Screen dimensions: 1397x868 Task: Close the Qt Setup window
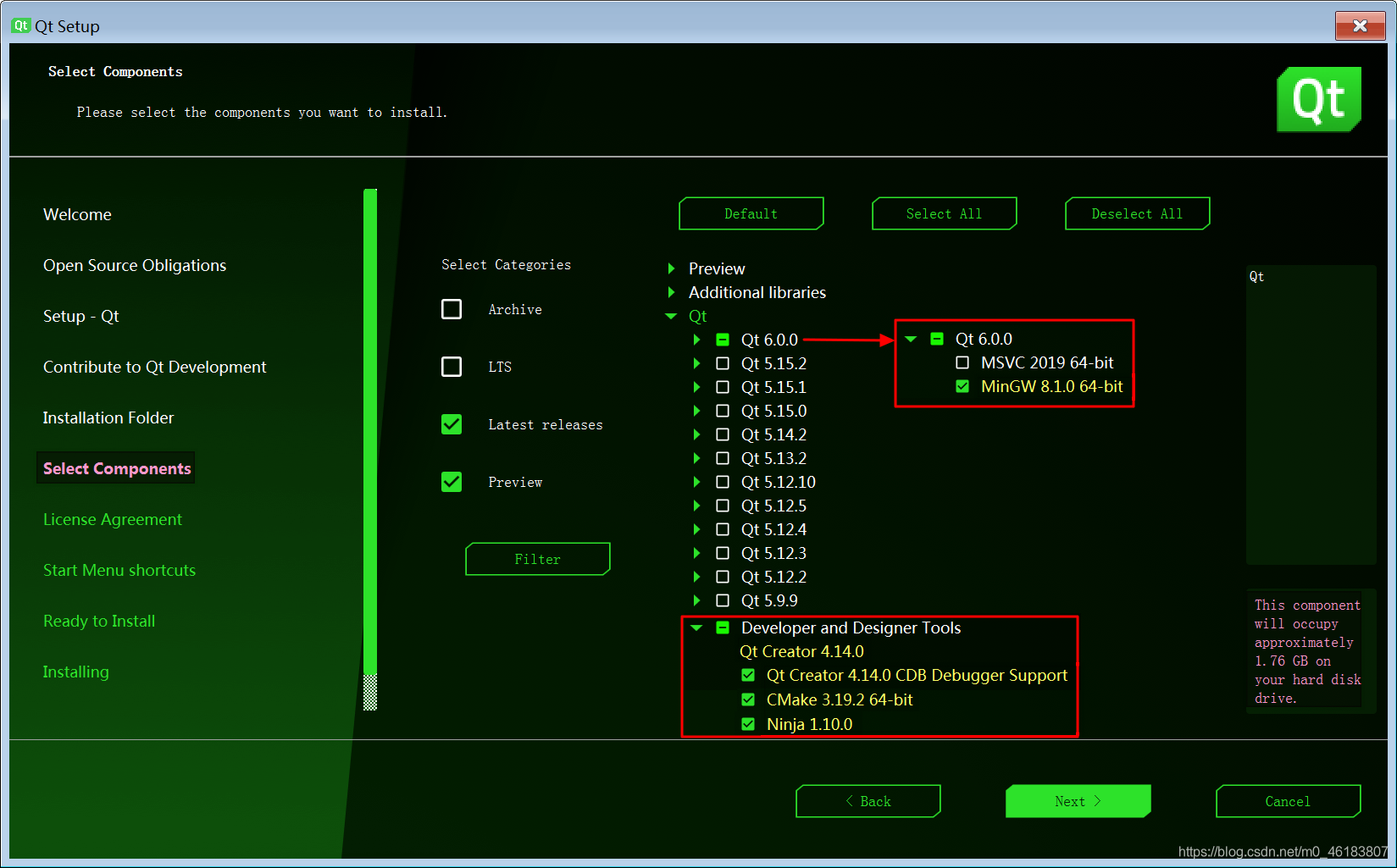1360,25
